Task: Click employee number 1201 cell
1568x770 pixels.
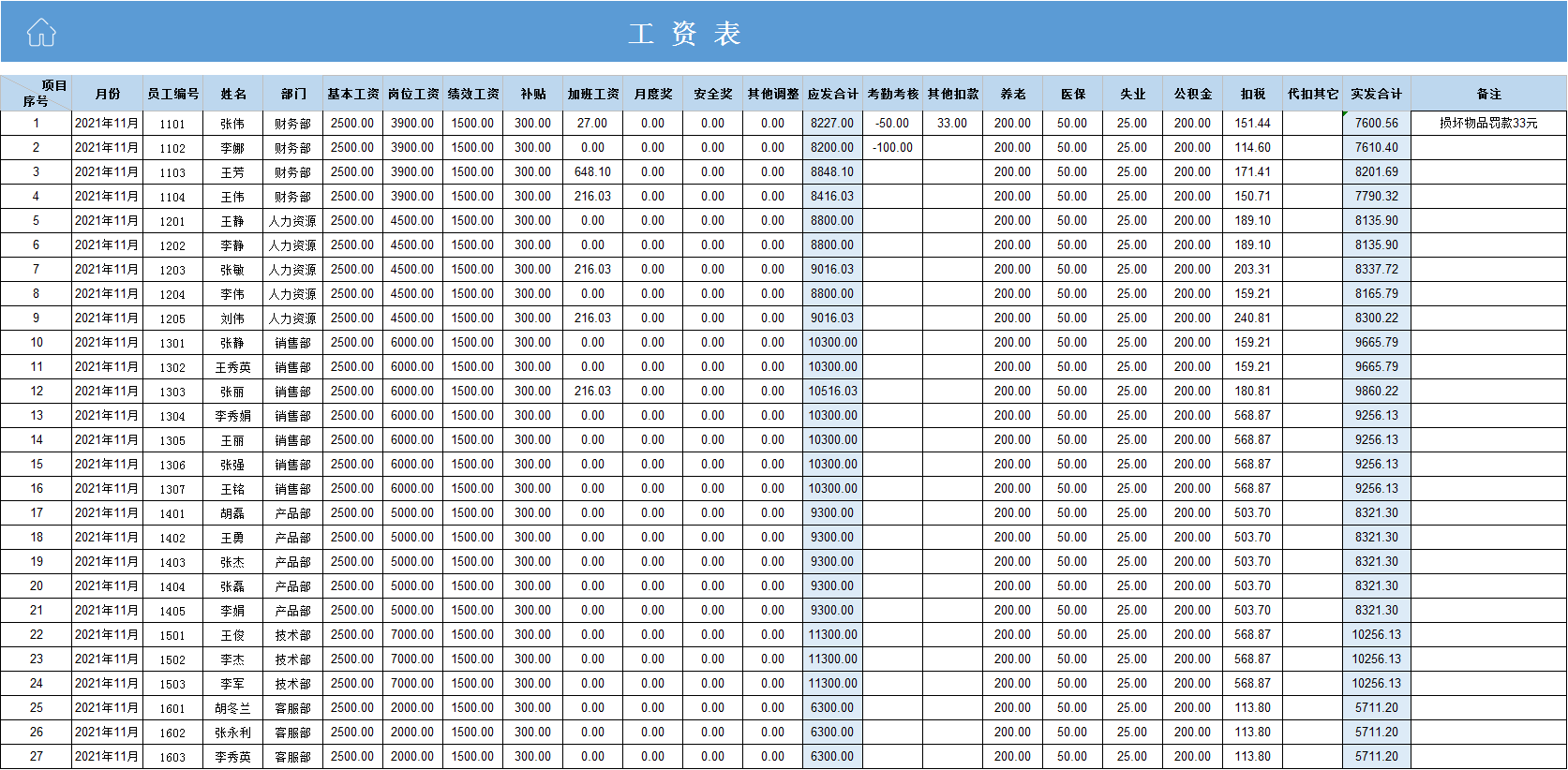Action: pyautogui.click(x=173, y=220)
